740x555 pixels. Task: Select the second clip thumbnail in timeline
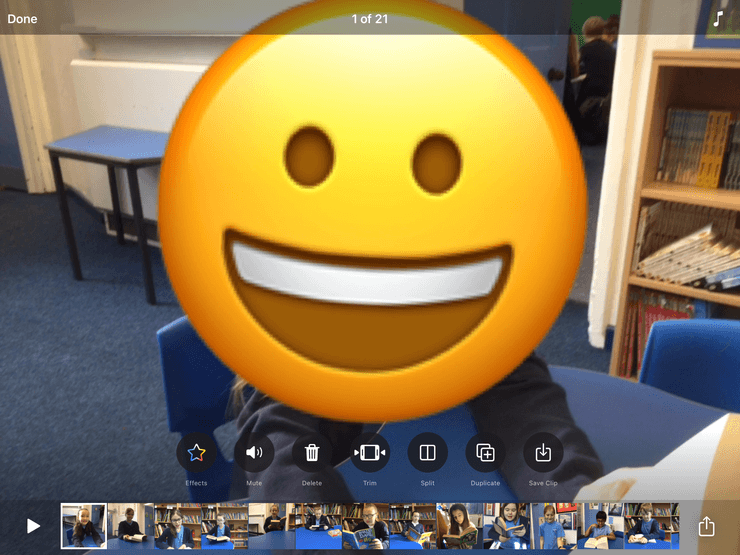point(131,526)
